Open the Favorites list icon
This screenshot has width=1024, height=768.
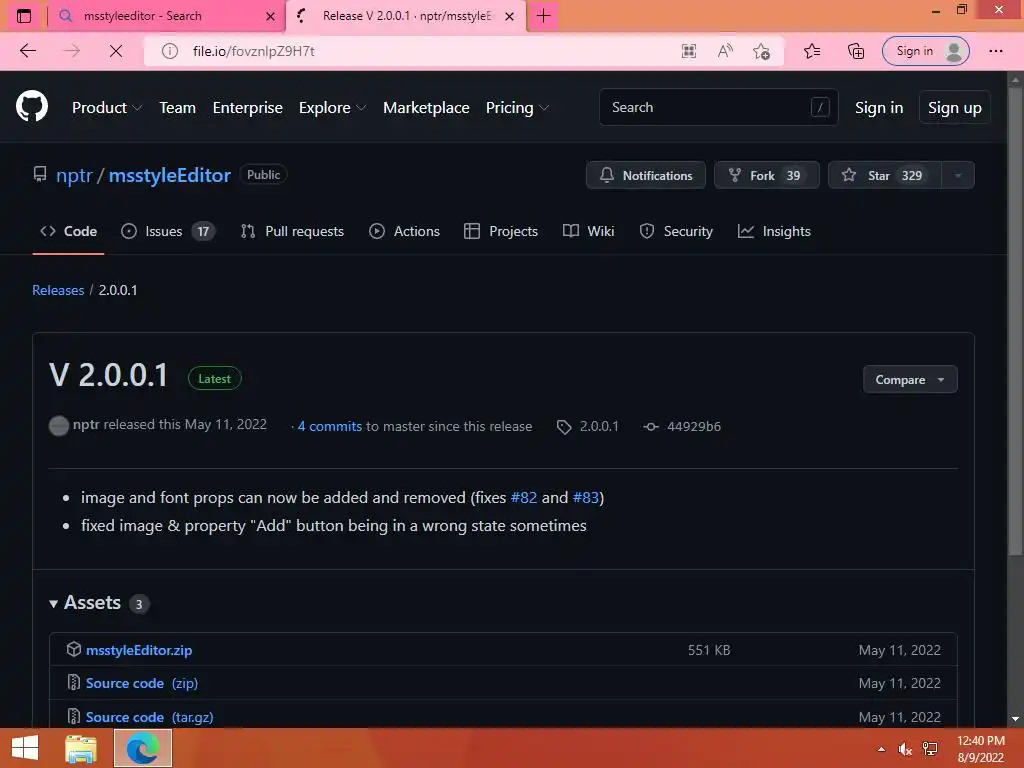[x=812, y=51]
